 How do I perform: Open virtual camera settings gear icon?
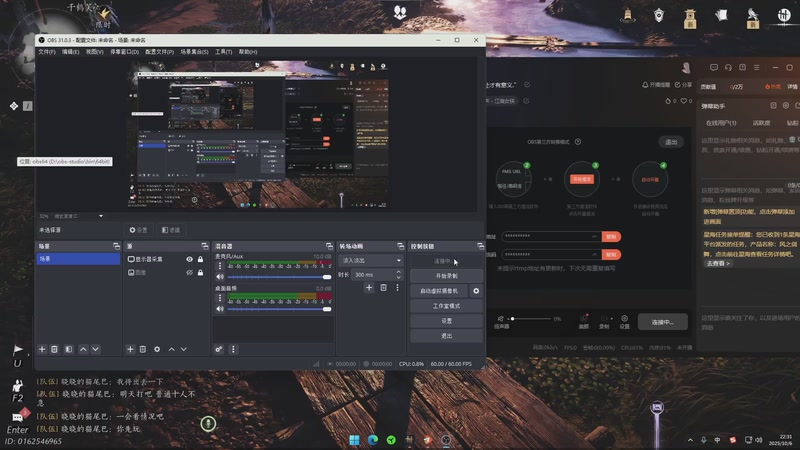point(476,291)
